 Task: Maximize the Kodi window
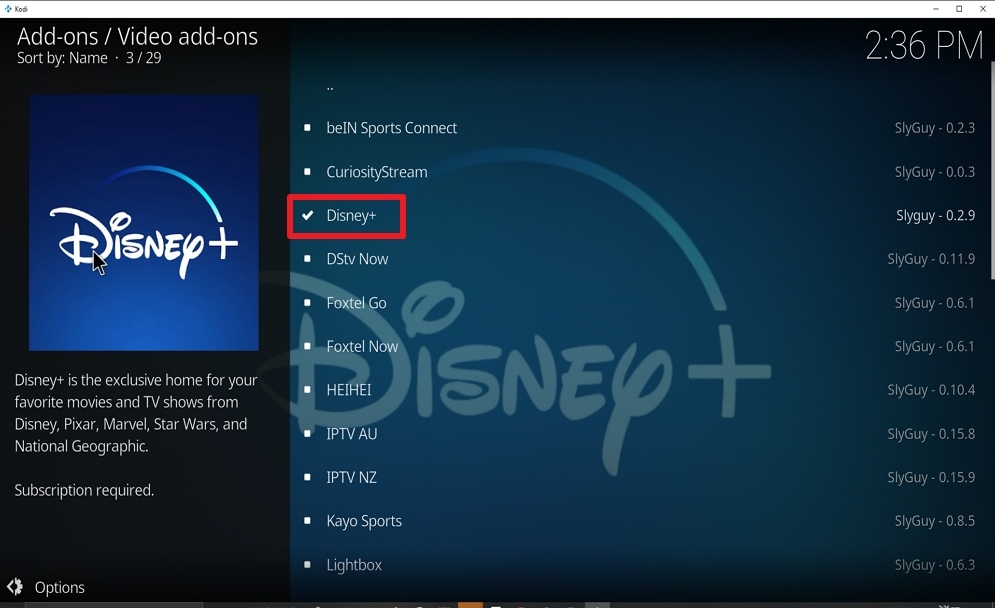(959, 9)
